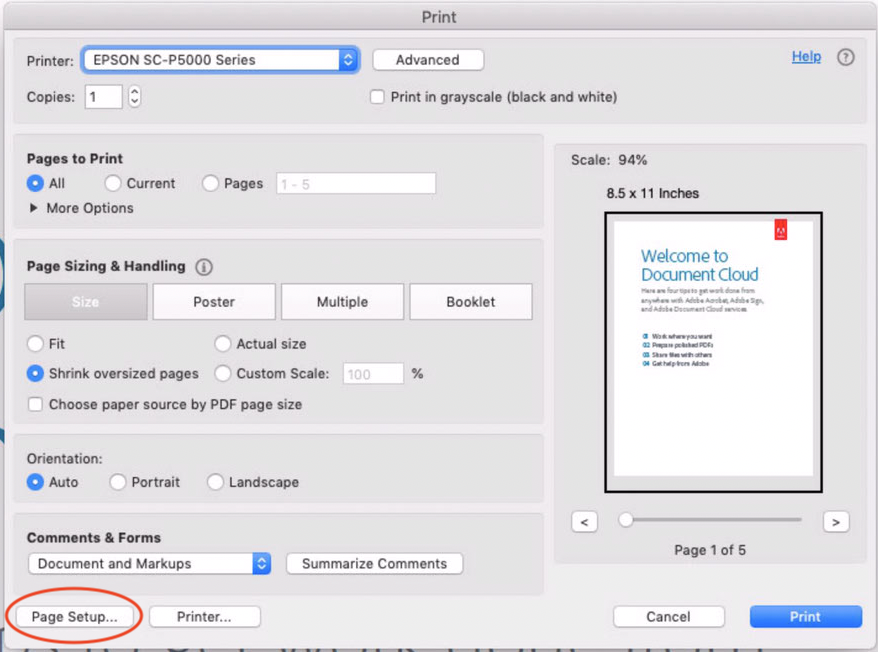The width and height of the screenshot is (878, 652).
Task: Select Shrink oversized pages option
Action: [35, 373]
